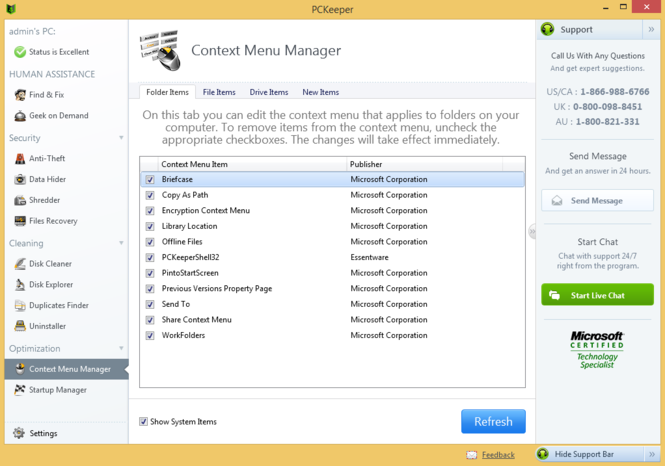
Task: Click the Find & Fix detective icon
Action: (x=20, y=95)
